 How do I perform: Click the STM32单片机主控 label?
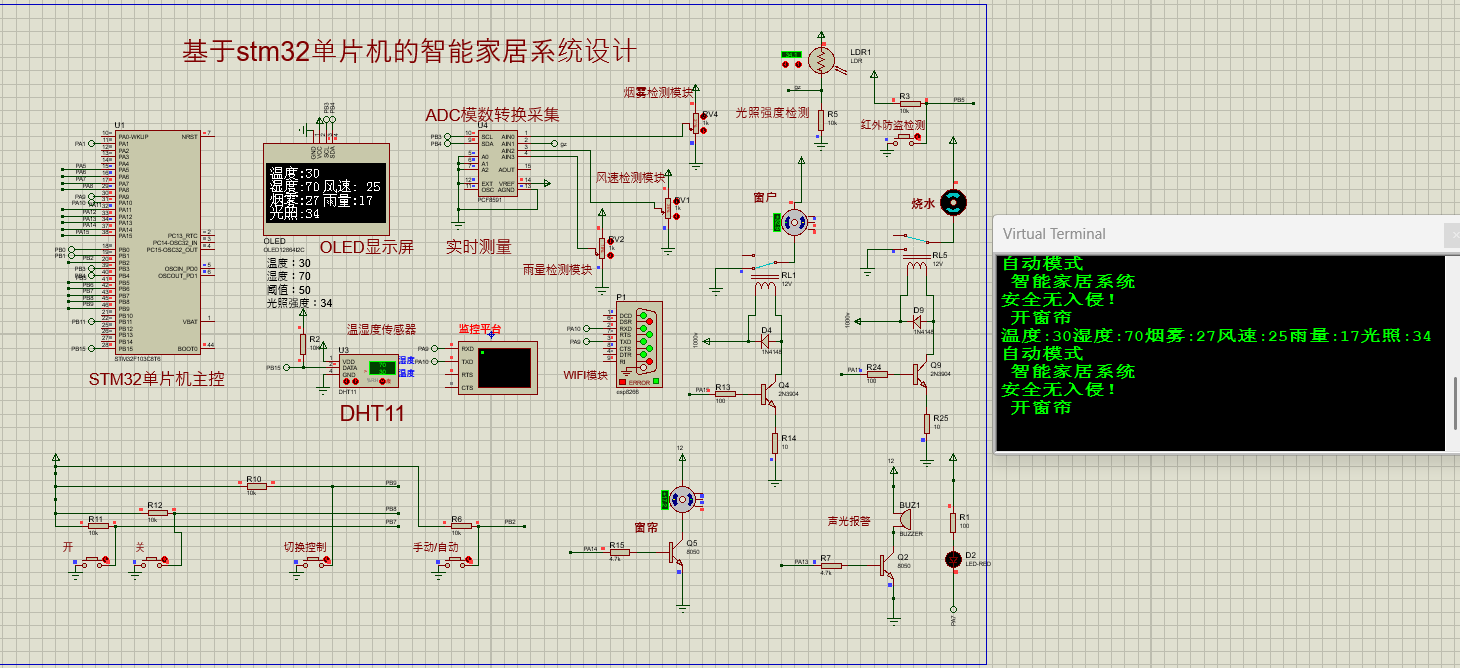(157, 379)
